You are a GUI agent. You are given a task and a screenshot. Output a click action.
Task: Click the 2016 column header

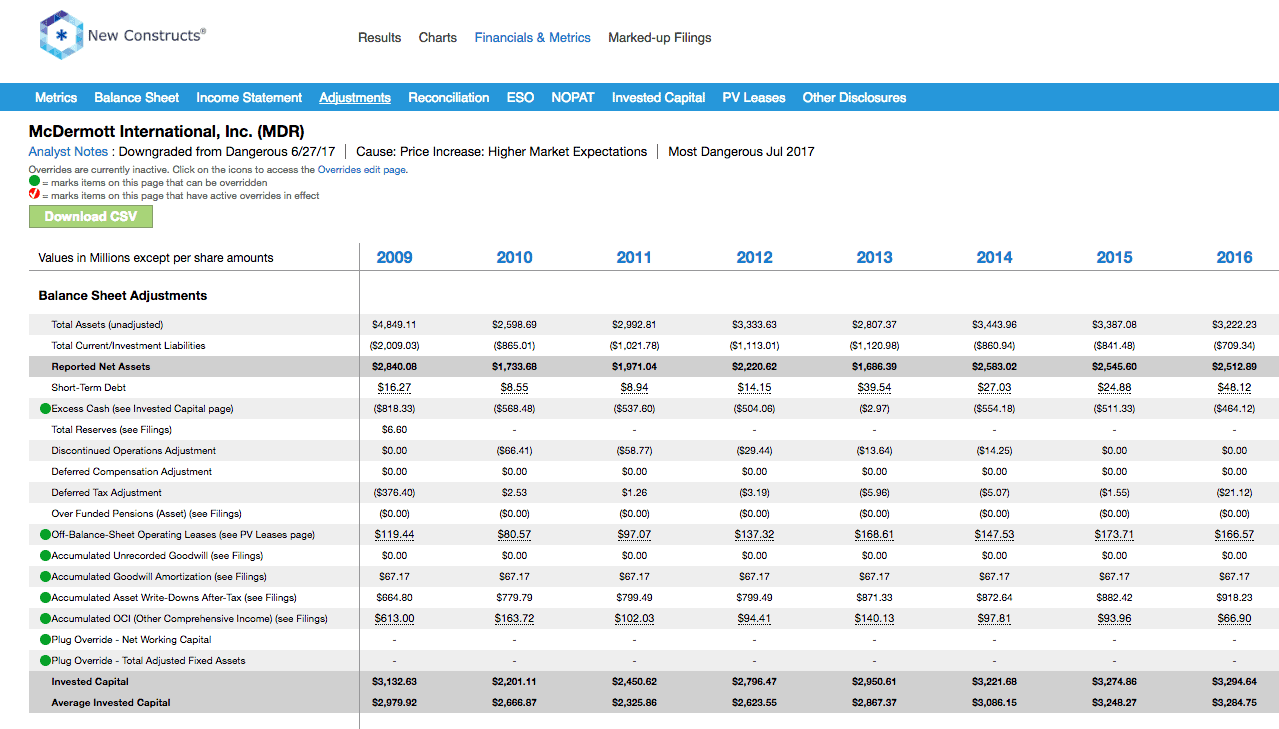pos(1234,257)
